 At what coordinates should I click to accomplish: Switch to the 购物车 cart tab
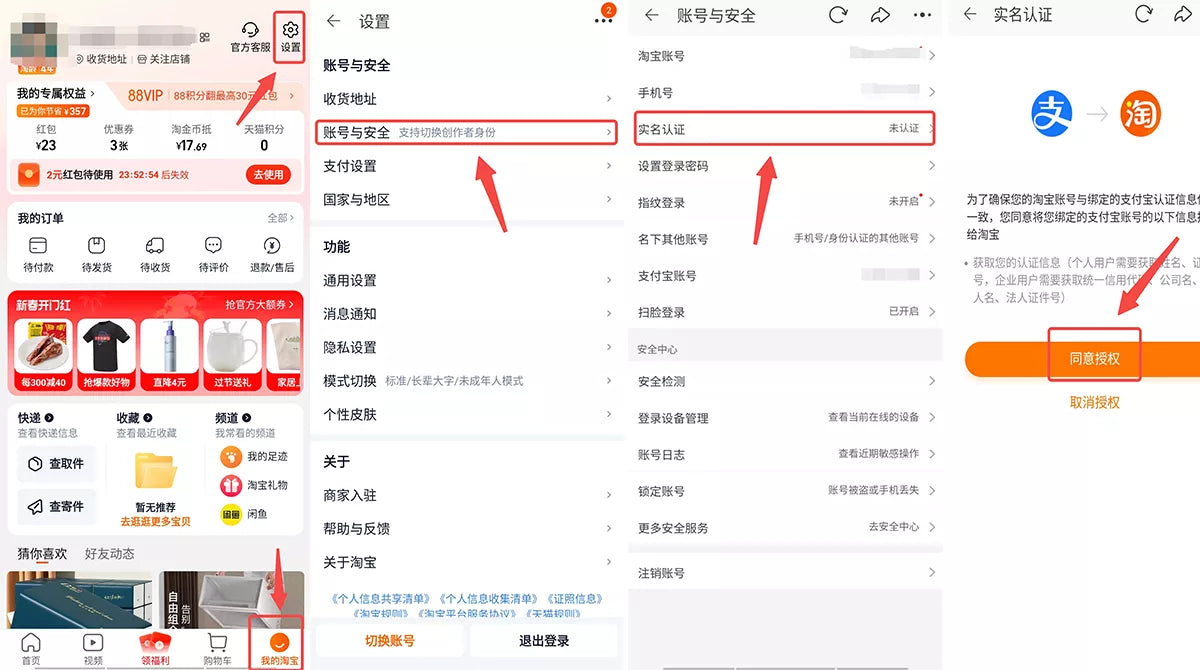click(217, 648)
